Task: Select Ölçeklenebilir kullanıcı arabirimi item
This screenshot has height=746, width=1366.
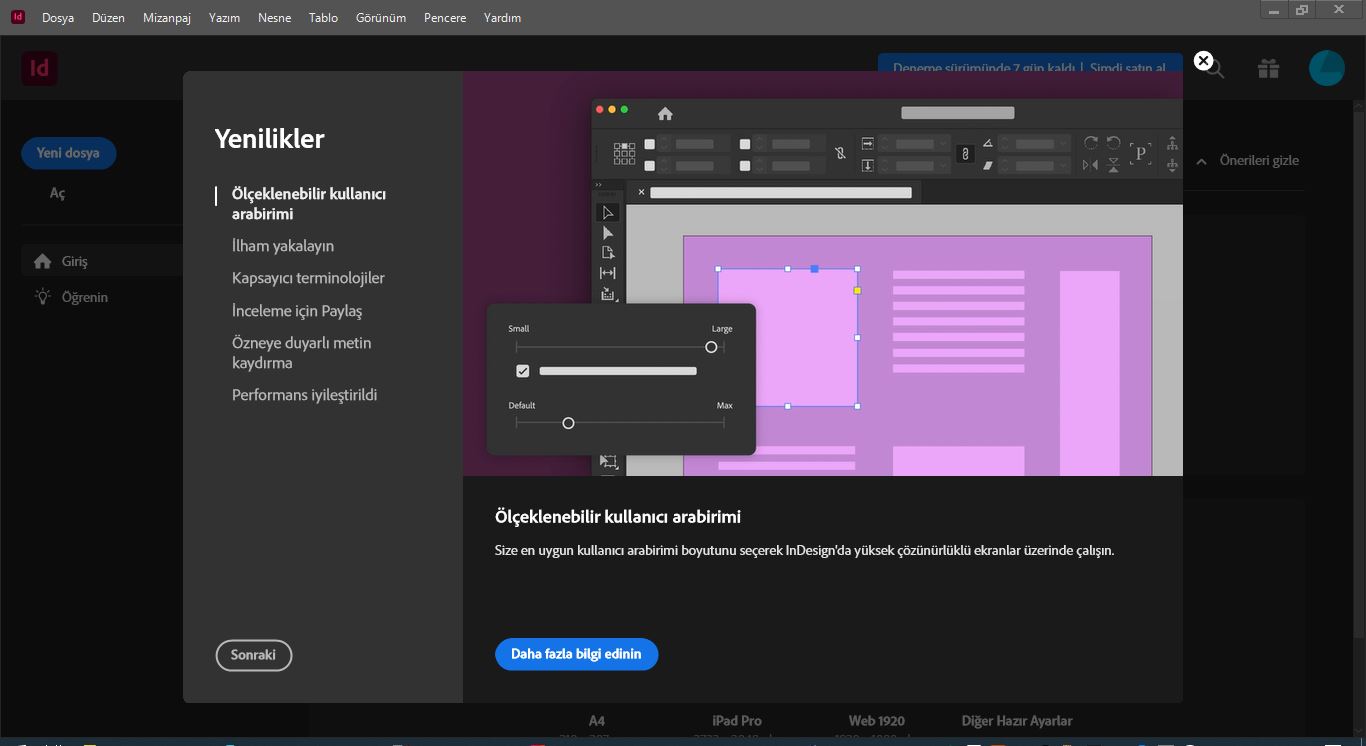Action: [x=309, y=204]
